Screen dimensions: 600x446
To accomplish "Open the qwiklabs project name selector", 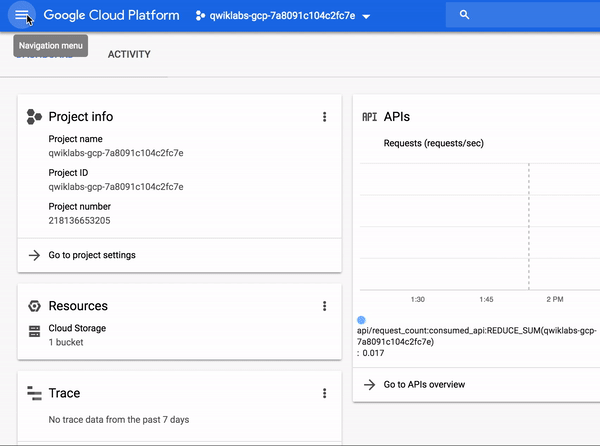I will tap(282, 16).
